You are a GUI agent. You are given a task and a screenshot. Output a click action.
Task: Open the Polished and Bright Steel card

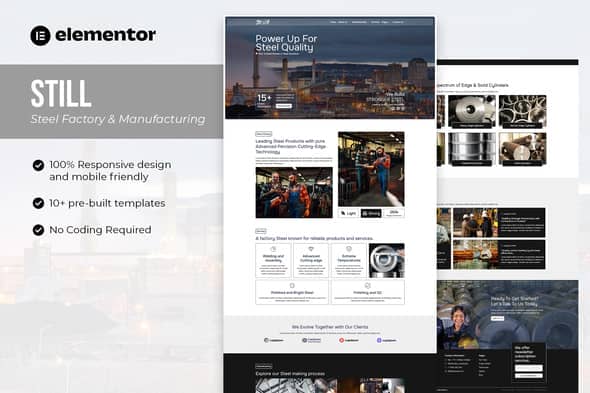click(x=292, y=292)
